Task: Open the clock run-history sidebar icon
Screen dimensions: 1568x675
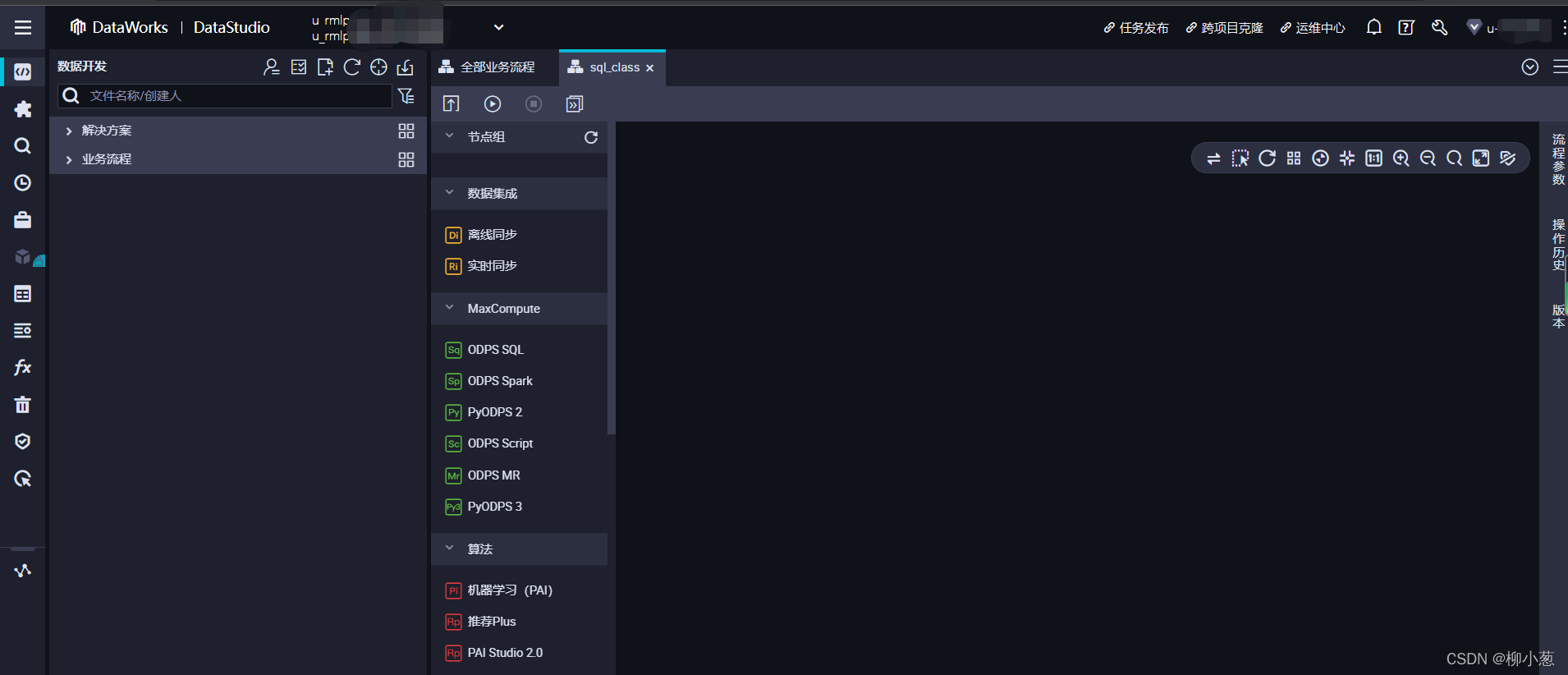Action: (x=23, y=183)
